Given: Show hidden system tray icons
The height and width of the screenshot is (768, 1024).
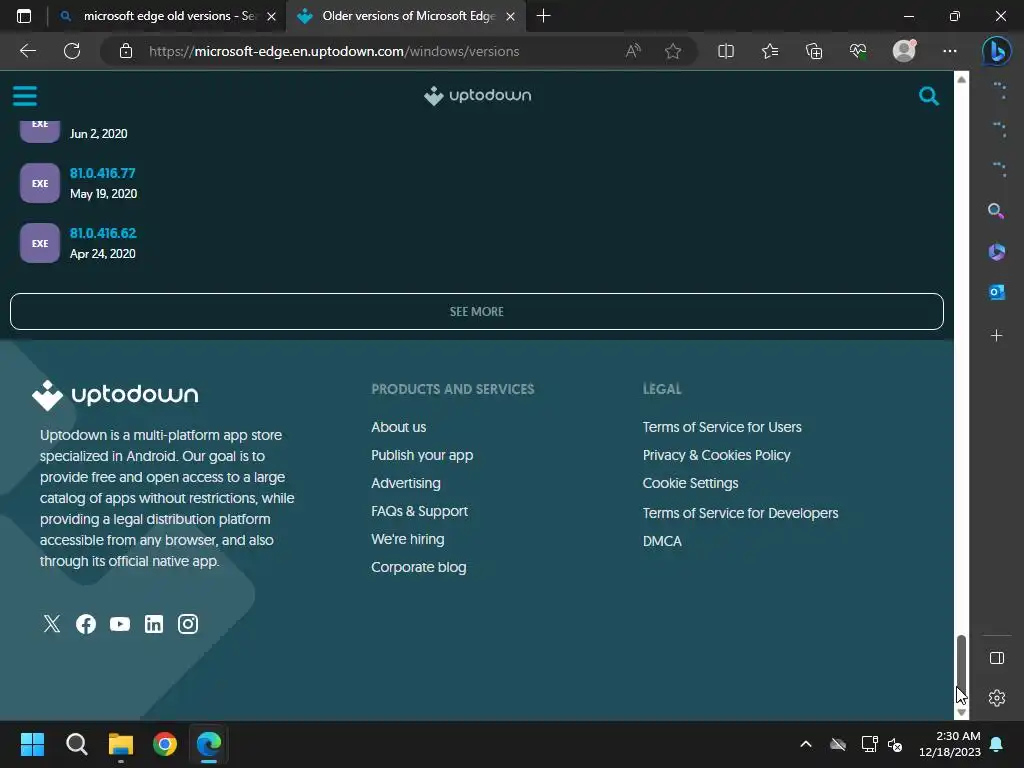Looking at the screenshot, I should tap(806, 744).
